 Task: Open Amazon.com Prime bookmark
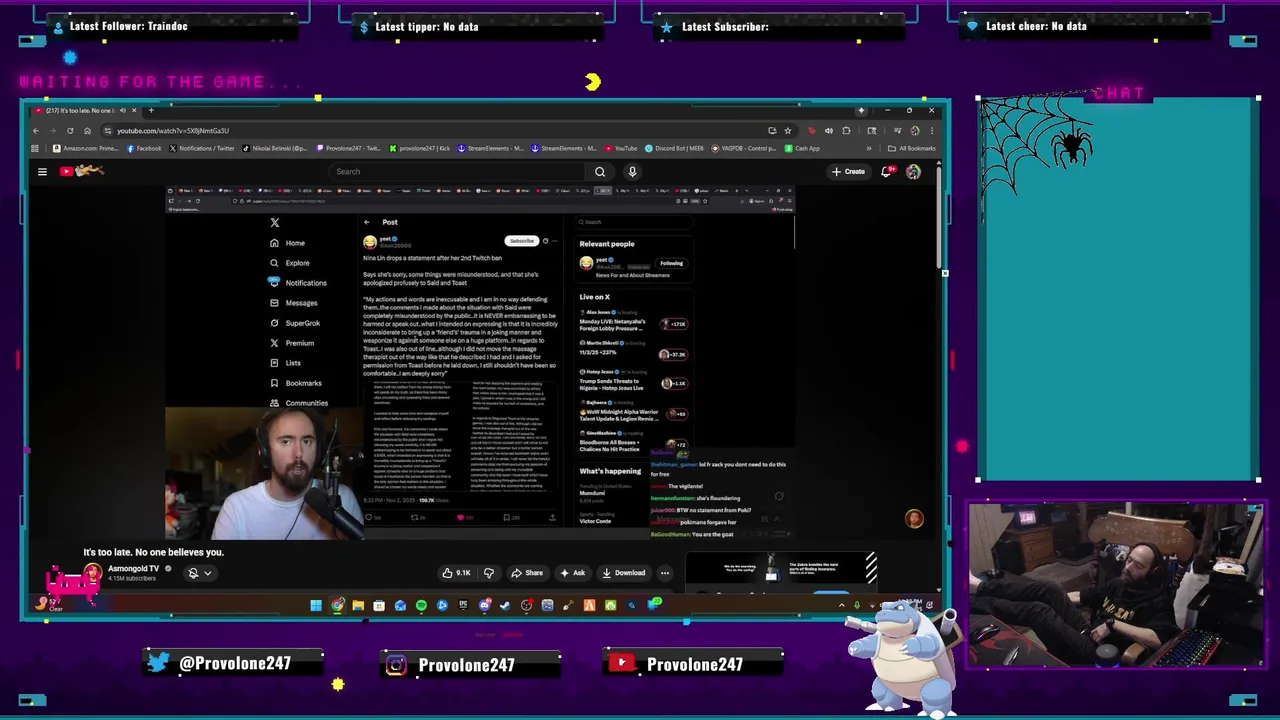(x=87, y=148)
